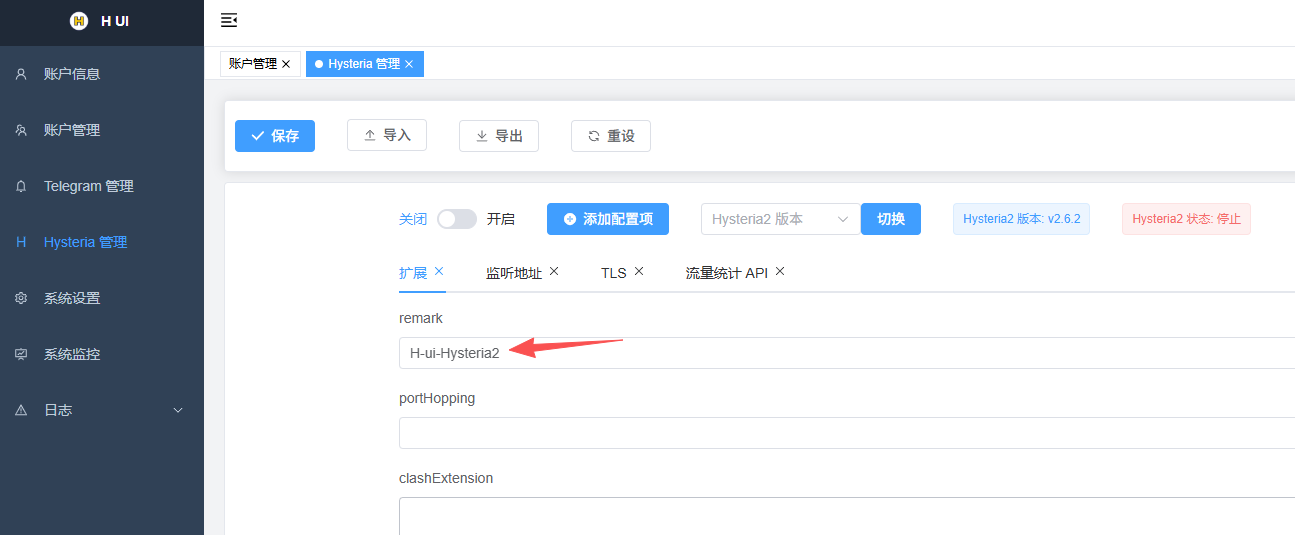
Task: Close the 账户管理 page tab
Action: click(286, 64)
